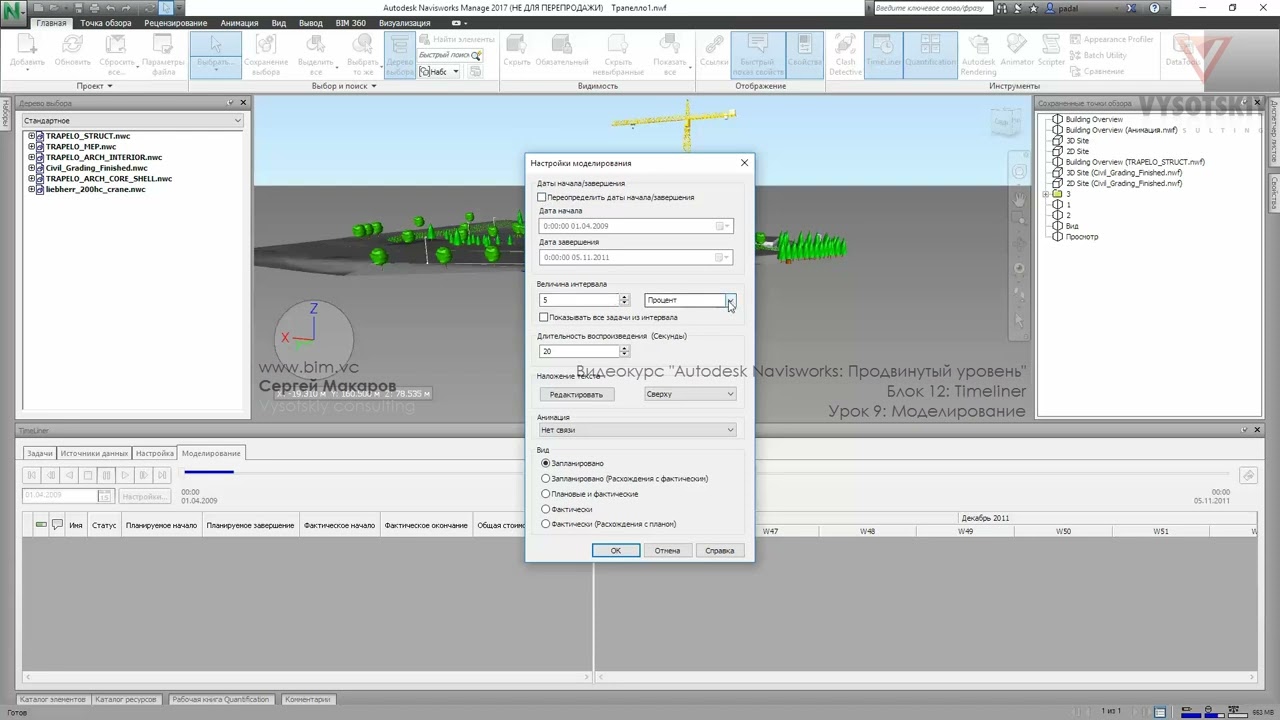Click Скрыть невыбранные in the ribbon

point(617,53)
